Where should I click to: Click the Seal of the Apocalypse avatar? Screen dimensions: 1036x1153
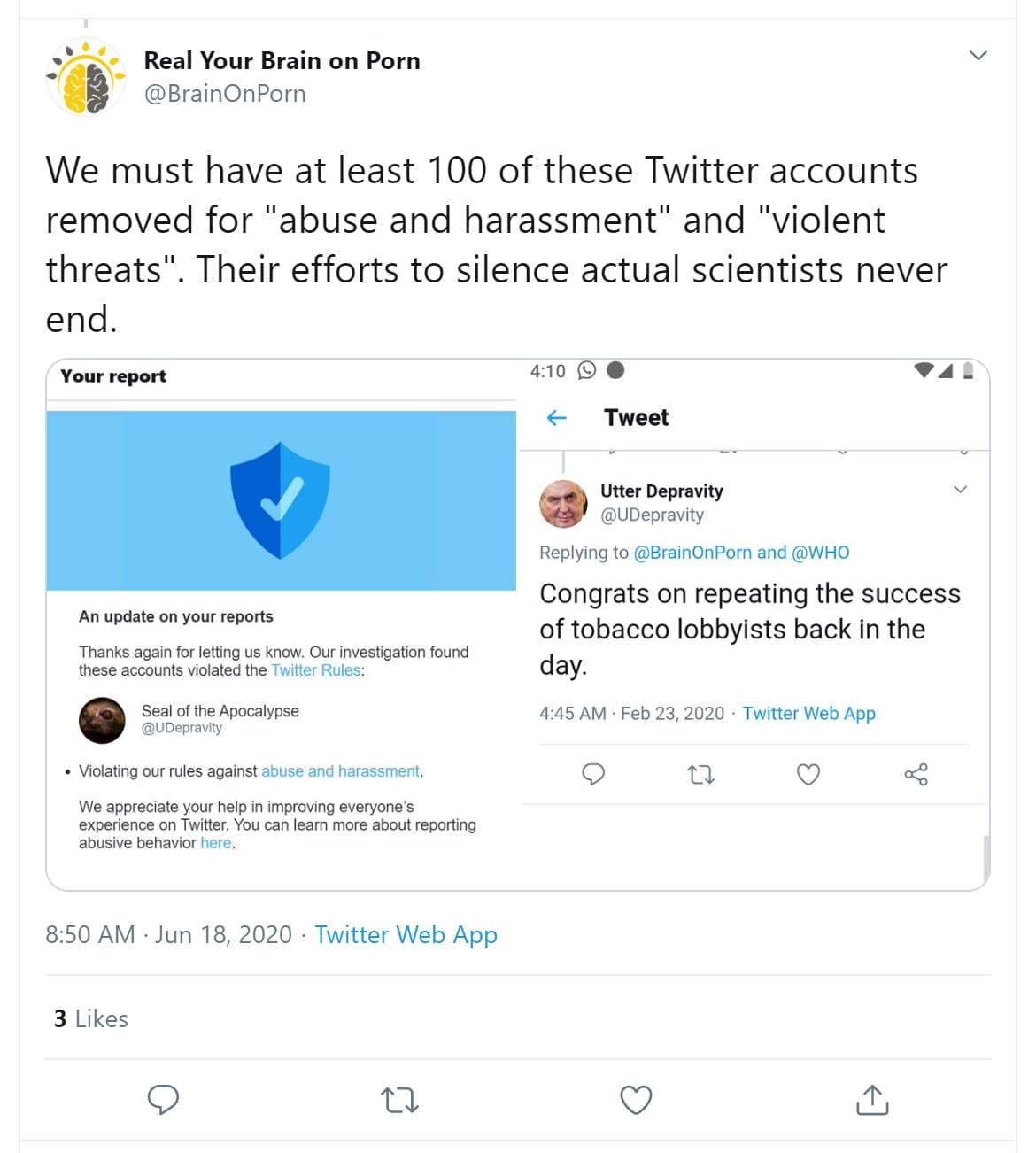[102, 719]
